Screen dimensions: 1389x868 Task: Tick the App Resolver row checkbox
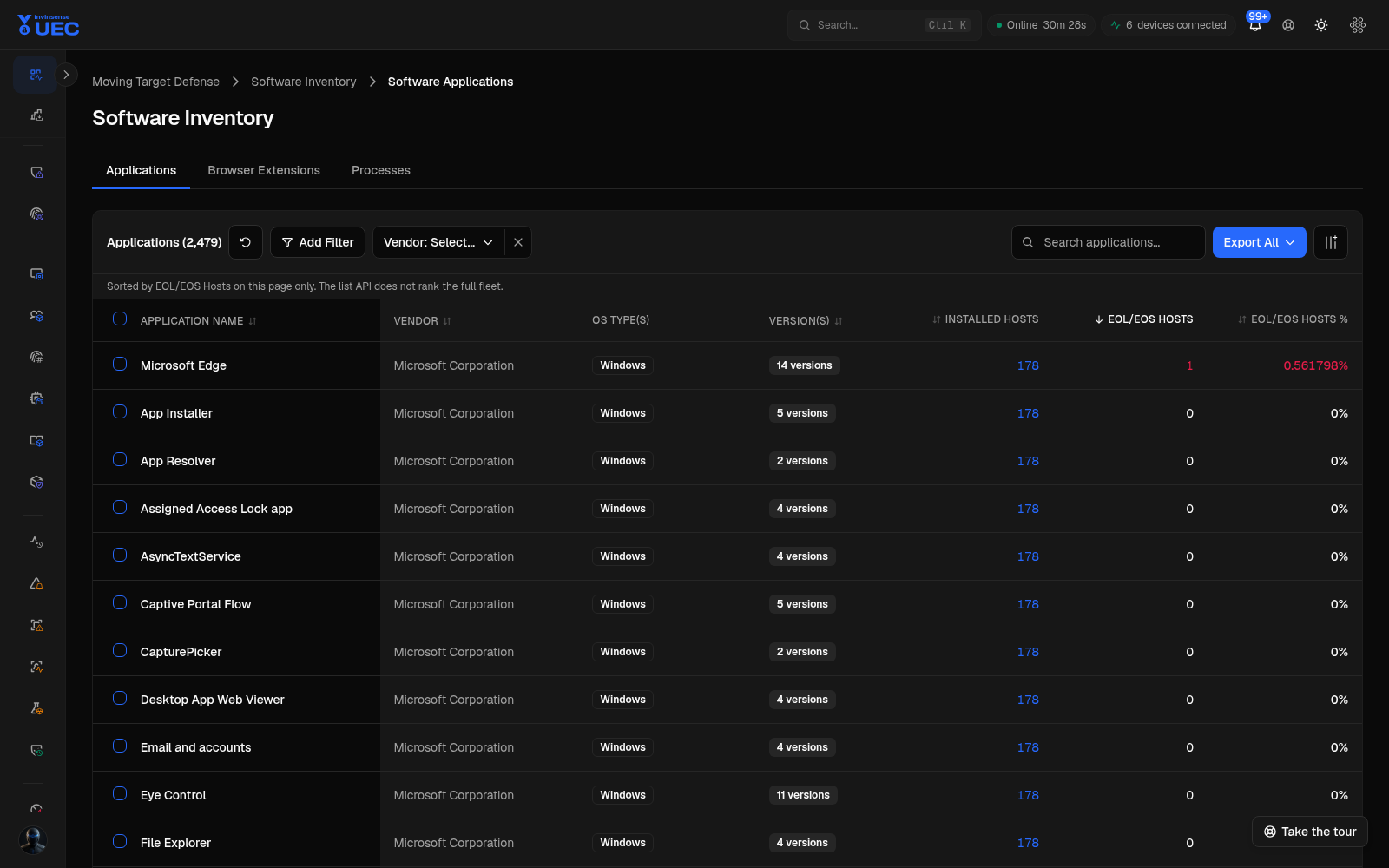120,459
